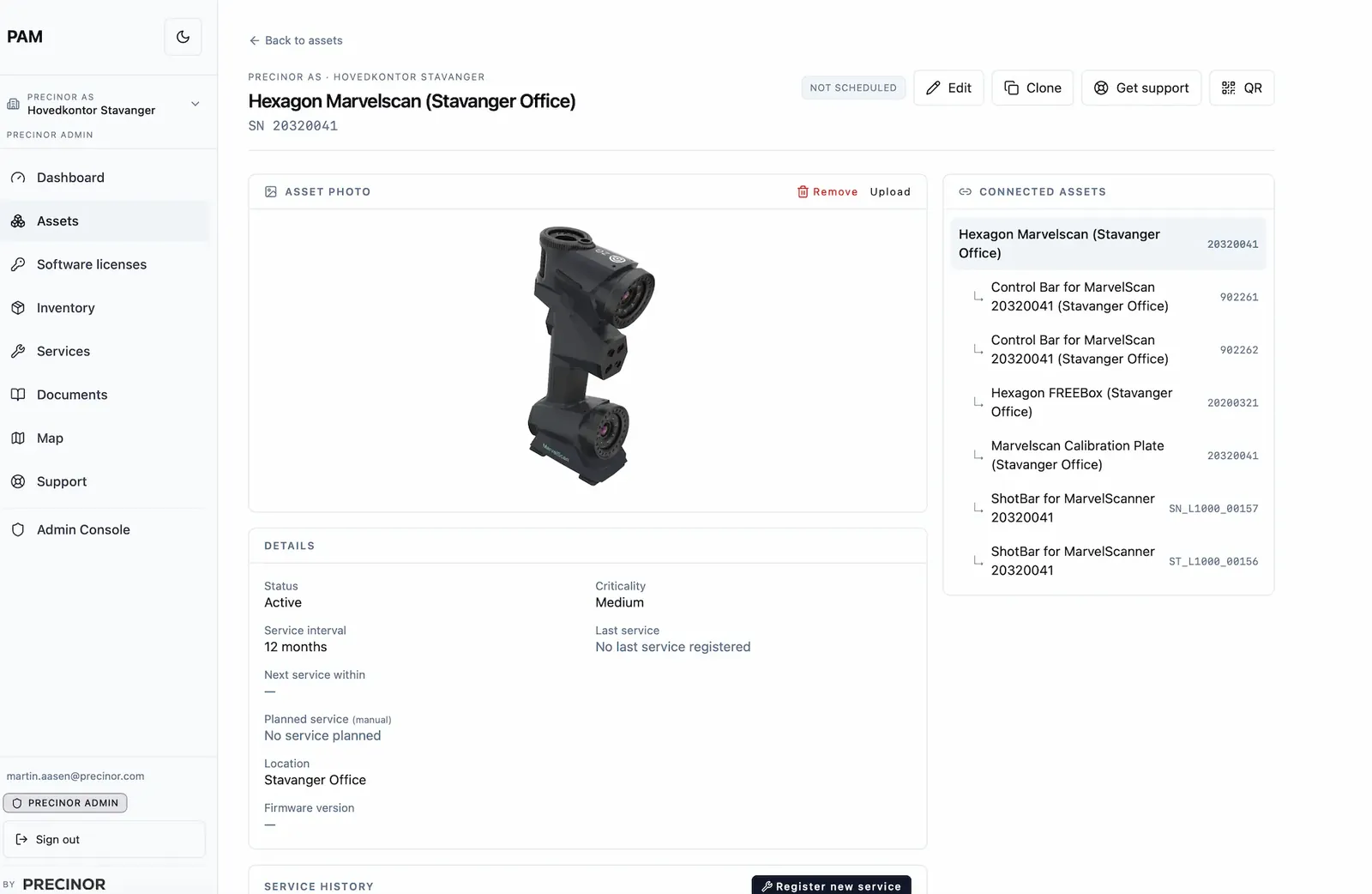Open Software licenses in sidebar
The width and height of the screenshot is (1372, 894).
point(105,264)
